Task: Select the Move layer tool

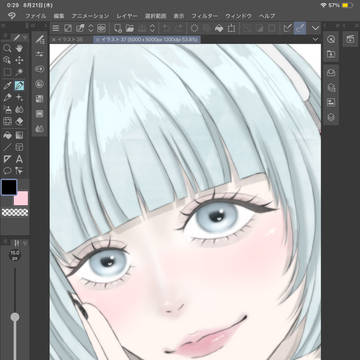Action: click(x=19, y=60)
